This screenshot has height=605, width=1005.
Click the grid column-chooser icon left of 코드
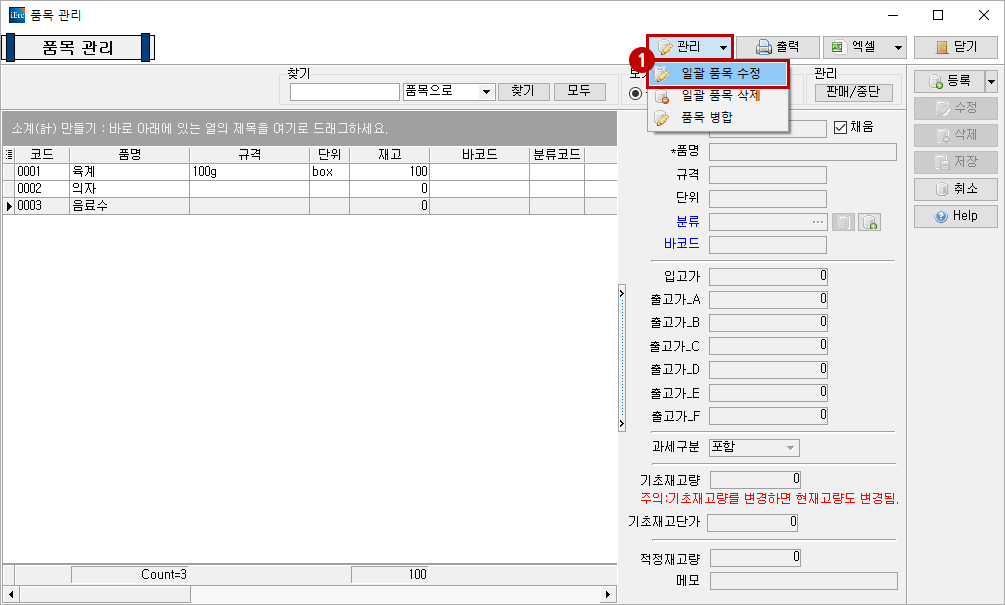[x=9, y=154]
